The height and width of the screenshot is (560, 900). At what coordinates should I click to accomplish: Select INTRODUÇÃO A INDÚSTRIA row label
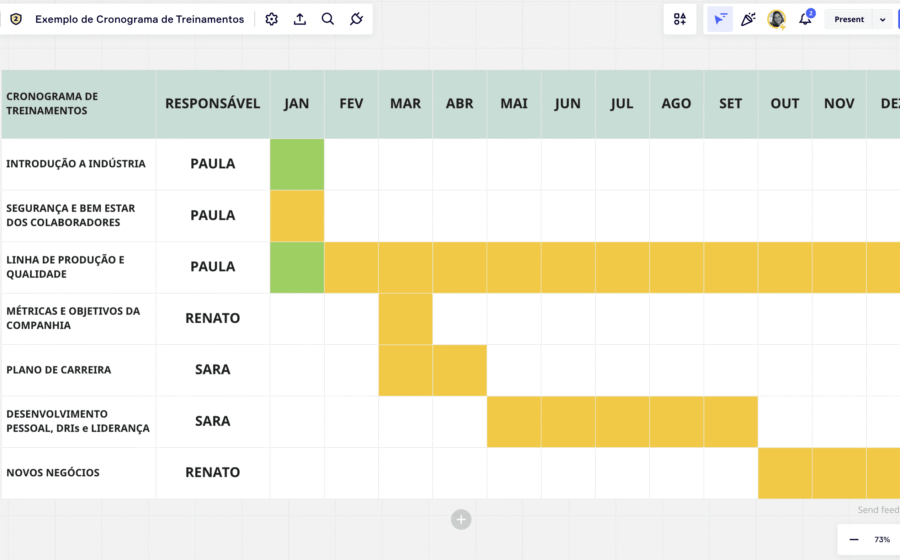(76, 164)
